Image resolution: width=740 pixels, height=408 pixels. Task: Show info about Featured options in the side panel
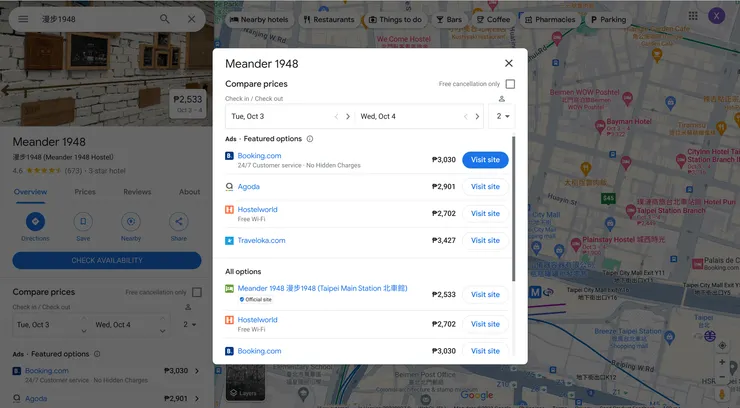point(97,354)
